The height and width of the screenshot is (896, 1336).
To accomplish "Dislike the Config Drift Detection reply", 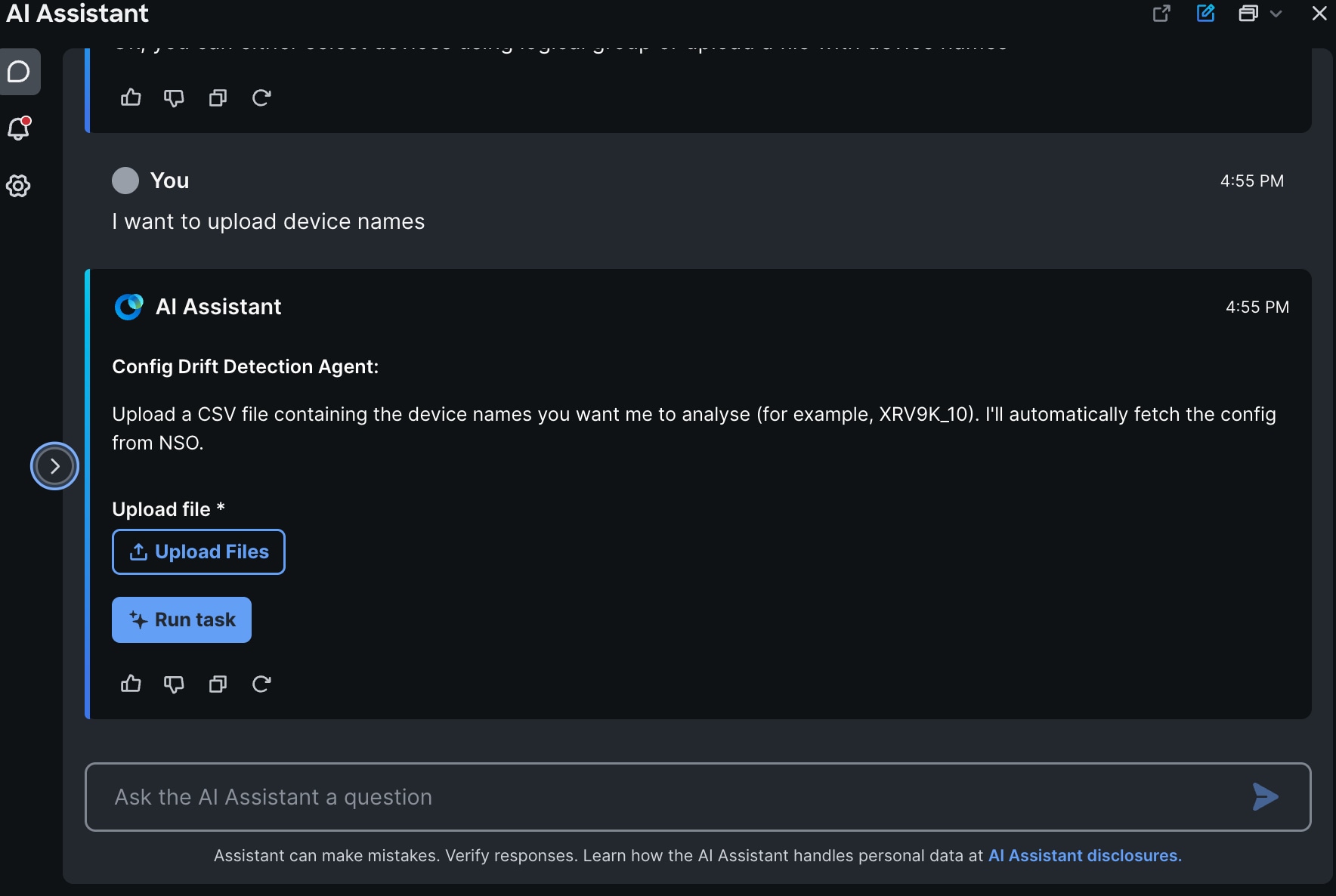I will (x=174, y=684).
